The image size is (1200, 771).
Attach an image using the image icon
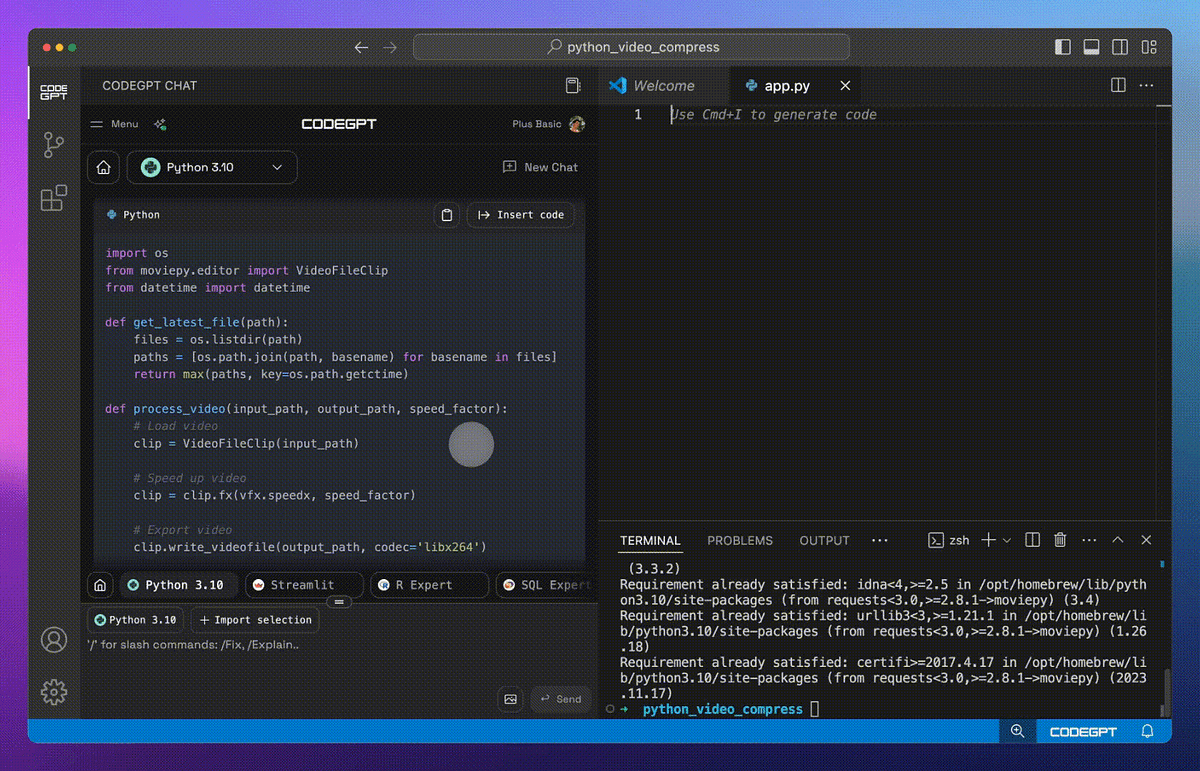tap(511, 699)
